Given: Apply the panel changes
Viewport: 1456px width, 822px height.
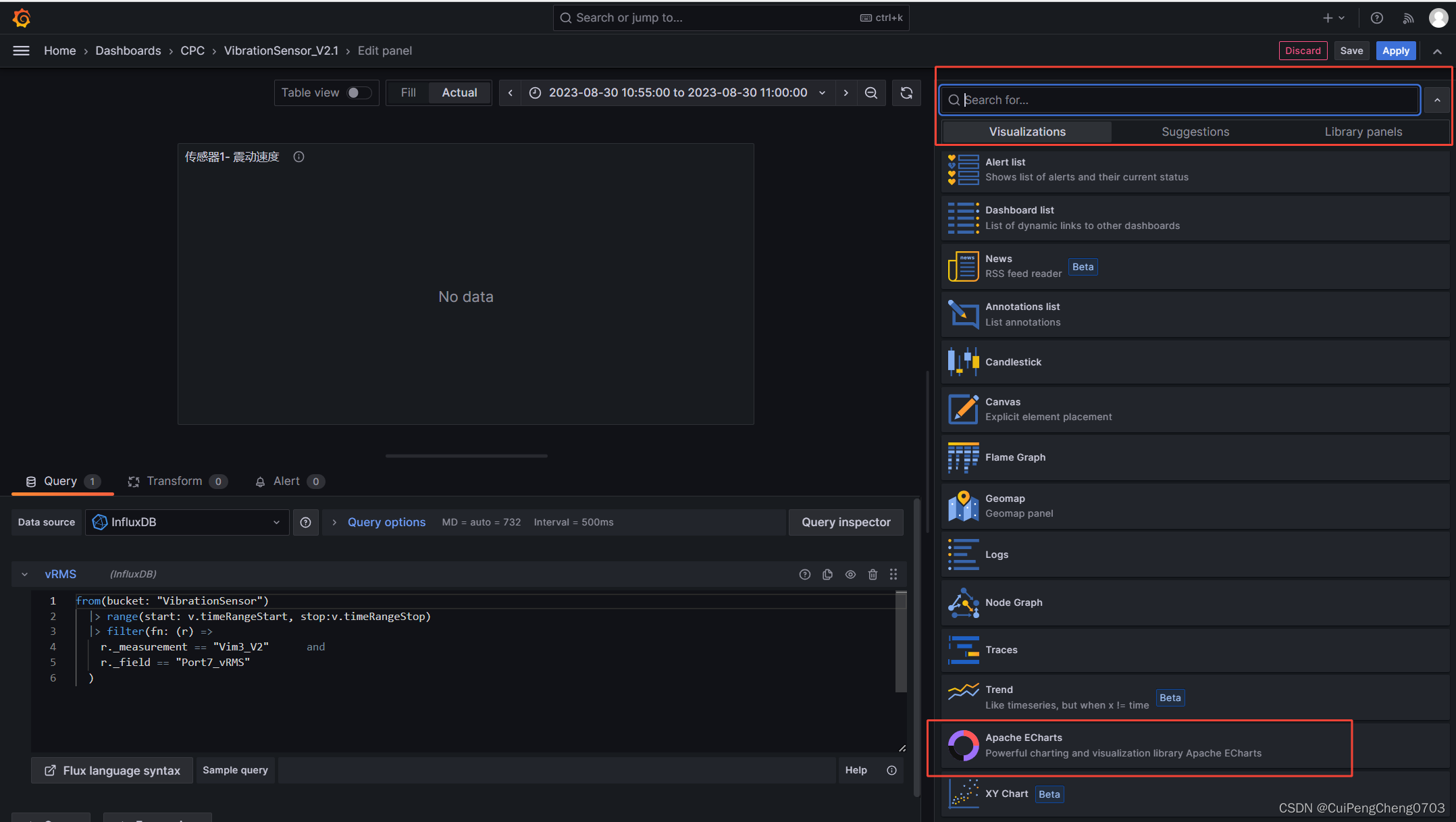Looking at the screenshot, I should 1395,50.
